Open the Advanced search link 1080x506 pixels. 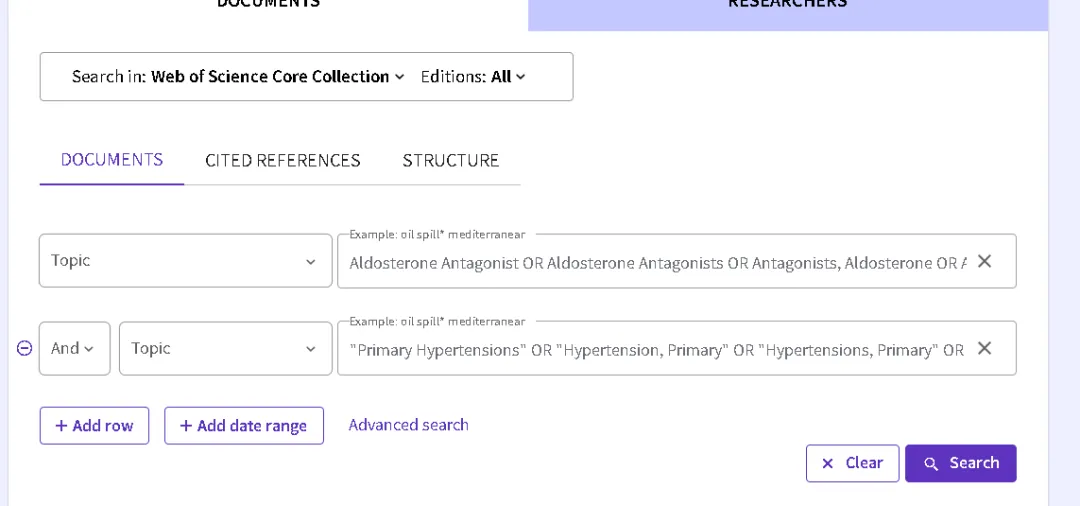point(408,425)
